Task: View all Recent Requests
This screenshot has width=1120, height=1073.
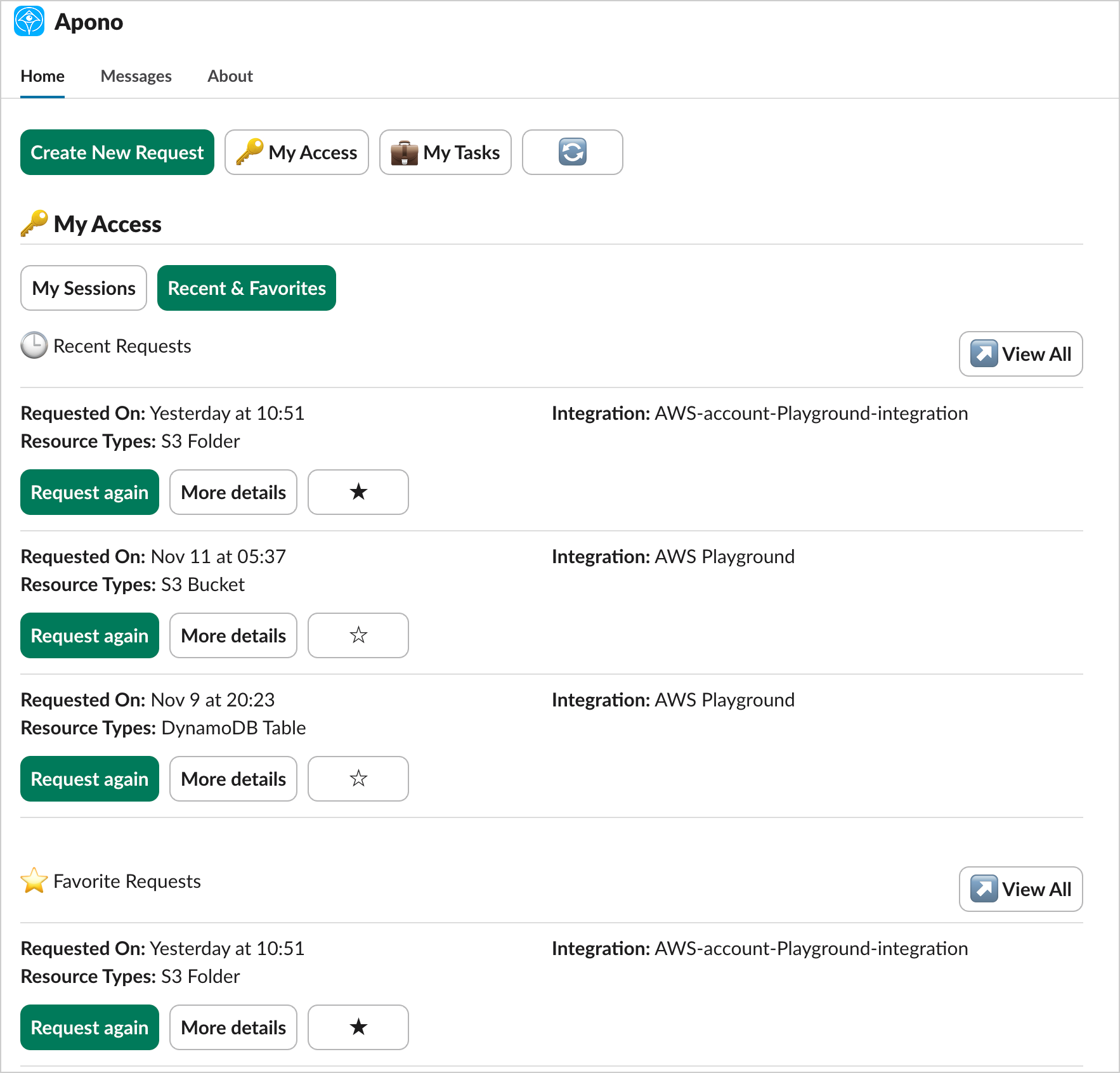Action: [x=1020, y=354]
